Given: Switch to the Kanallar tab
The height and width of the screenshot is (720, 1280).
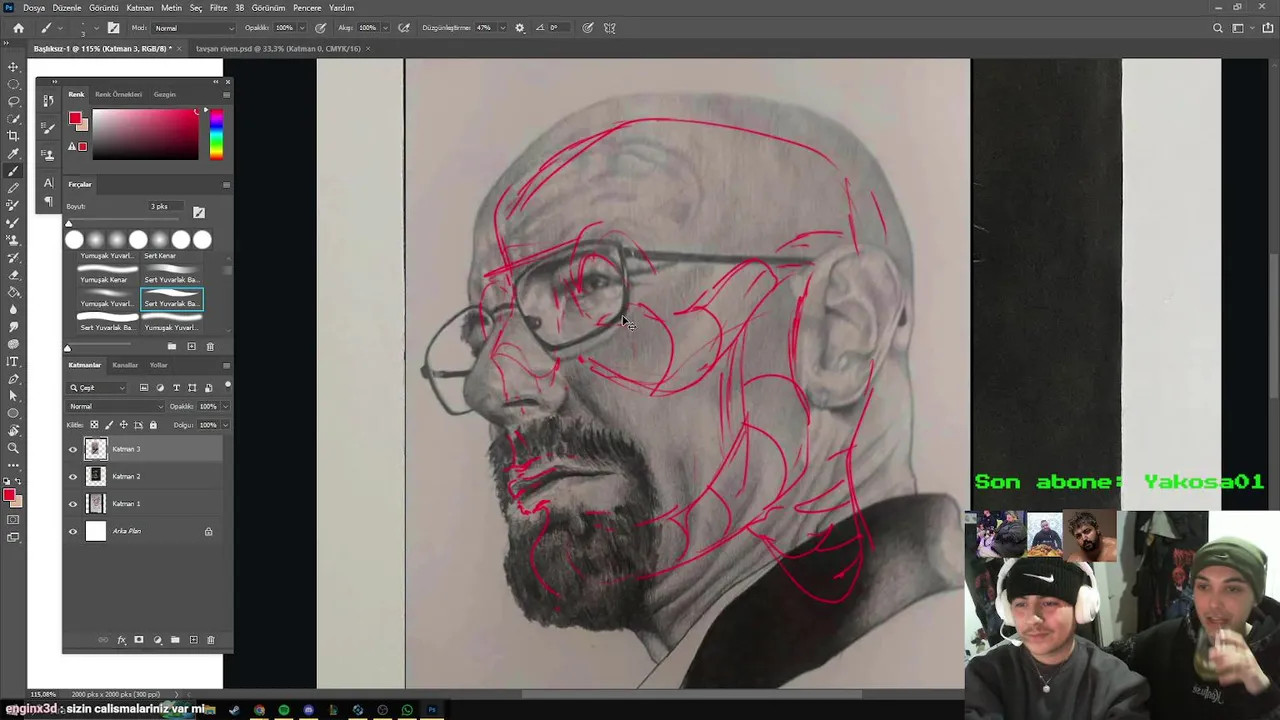Looking at the screenshot, I should 125,365.
